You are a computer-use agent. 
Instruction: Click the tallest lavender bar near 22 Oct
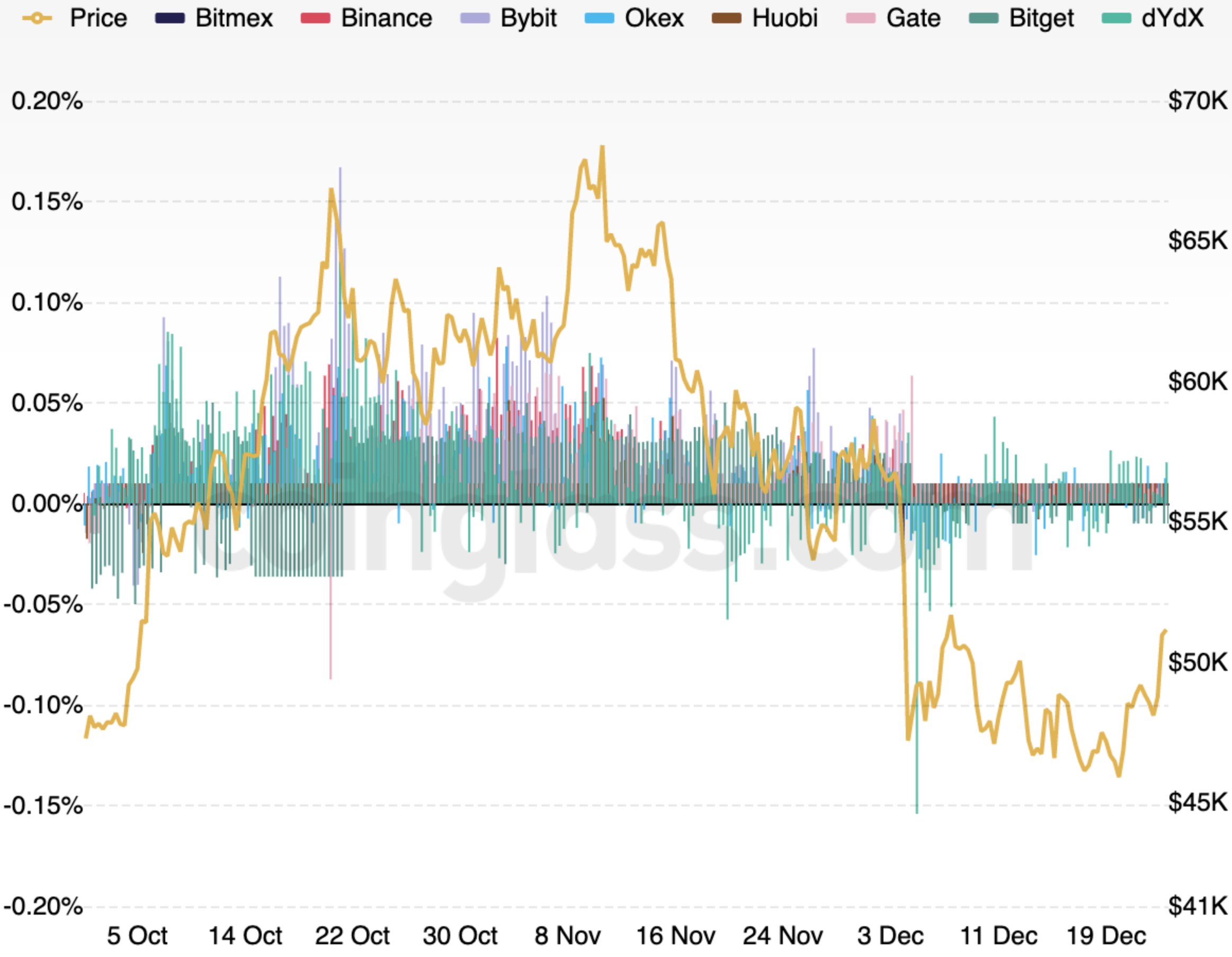[x=340, y=335]
